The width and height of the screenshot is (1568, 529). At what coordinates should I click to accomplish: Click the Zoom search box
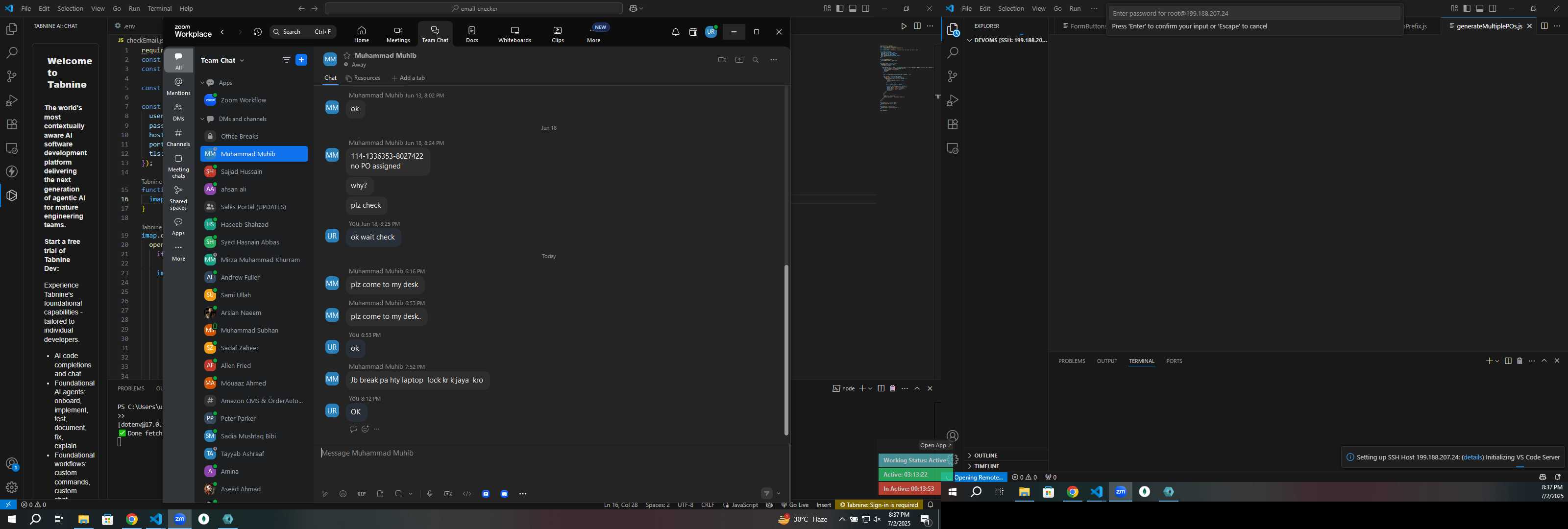point(302,32)
